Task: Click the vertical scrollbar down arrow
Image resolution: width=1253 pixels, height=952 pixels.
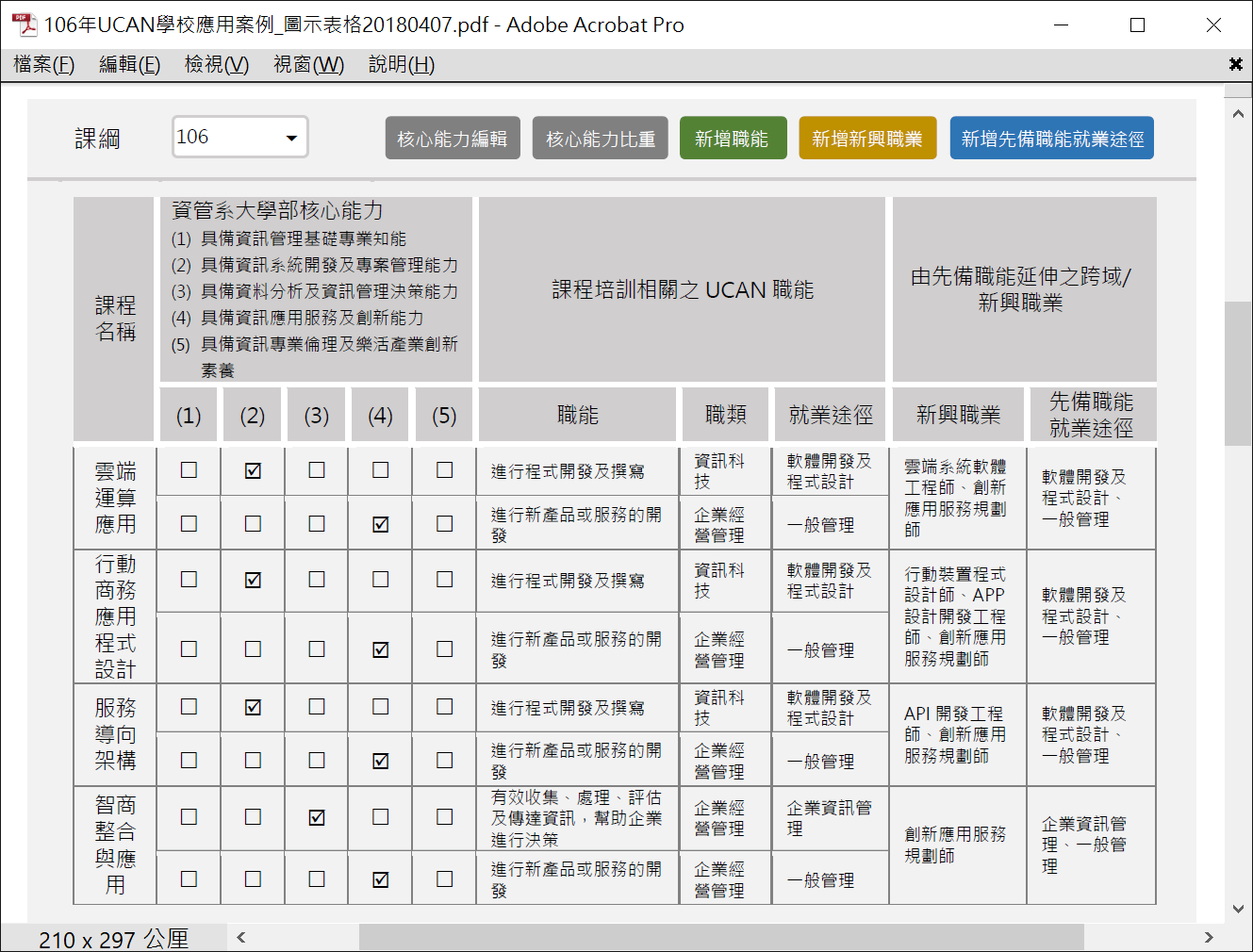Action: [x=1238, y=909]
